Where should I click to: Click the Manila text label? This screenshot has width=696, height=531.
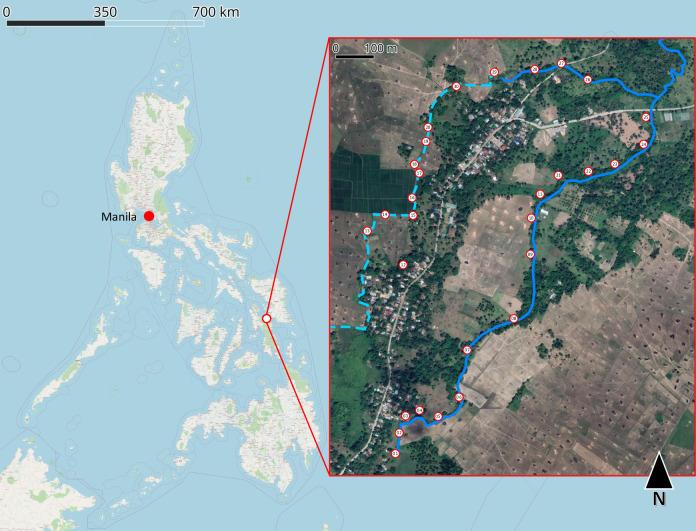click(x=119, y=217)
